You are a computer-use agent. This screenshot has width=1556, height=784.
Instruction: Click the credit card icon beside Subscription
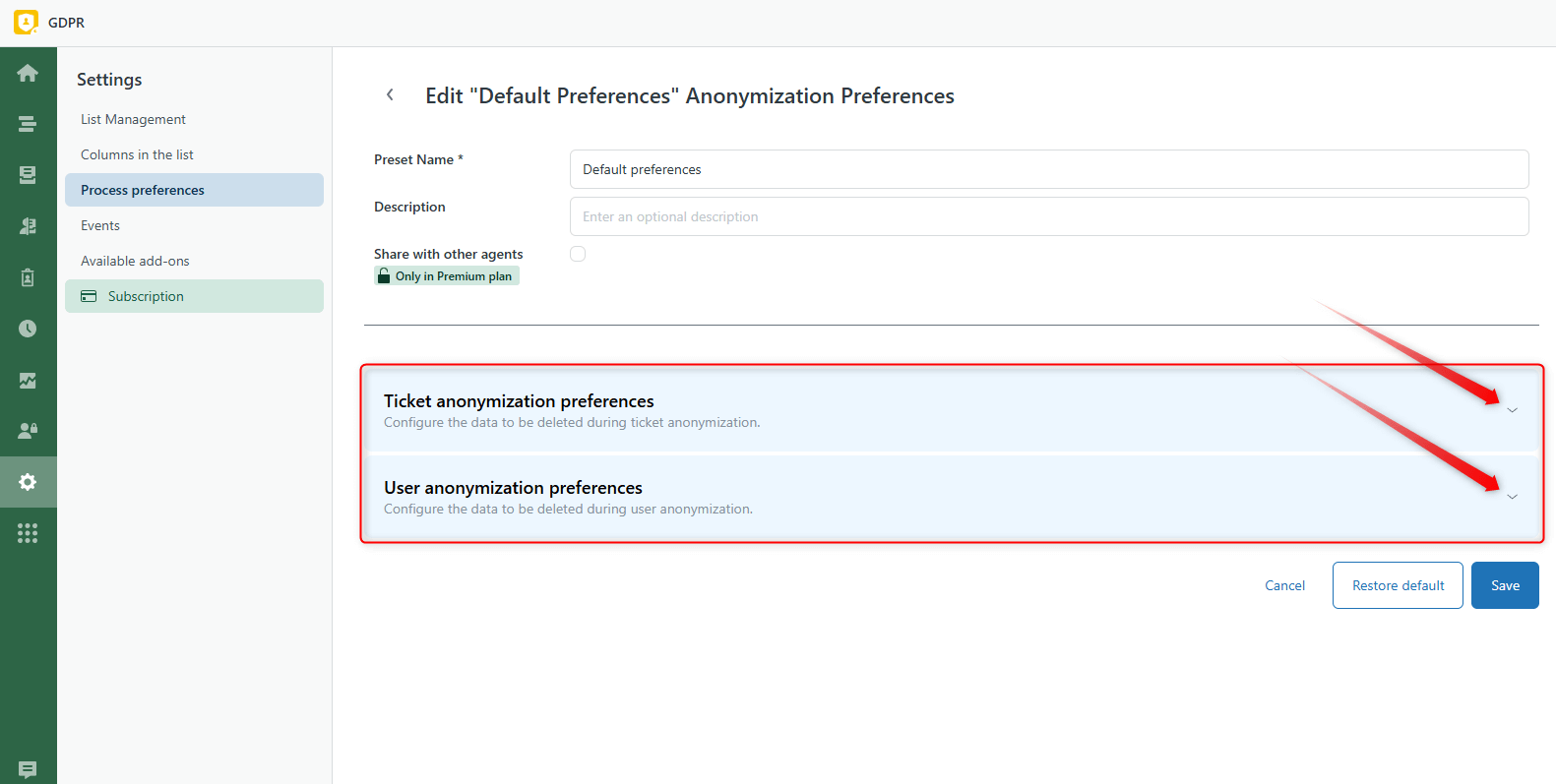(x=89, y=296)
